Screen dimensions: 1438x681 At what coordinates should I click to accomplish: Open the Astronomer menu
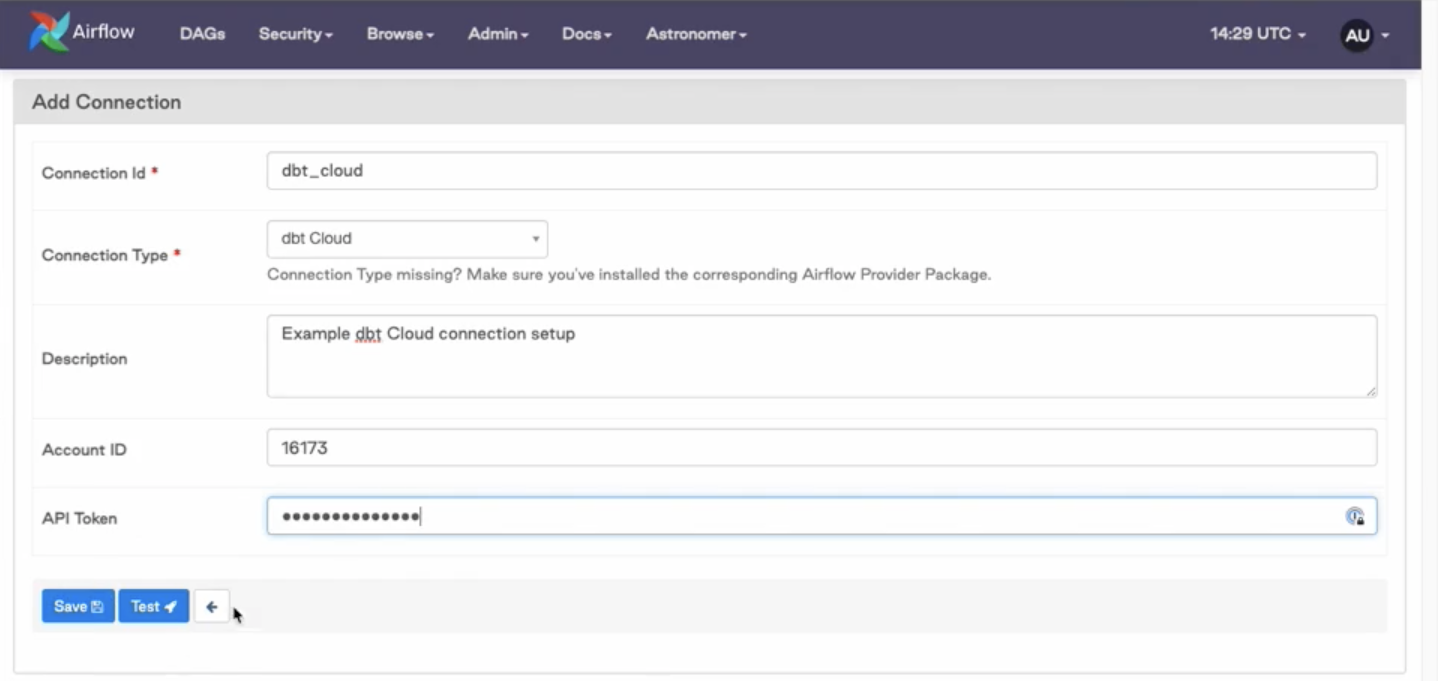[696, 34]
